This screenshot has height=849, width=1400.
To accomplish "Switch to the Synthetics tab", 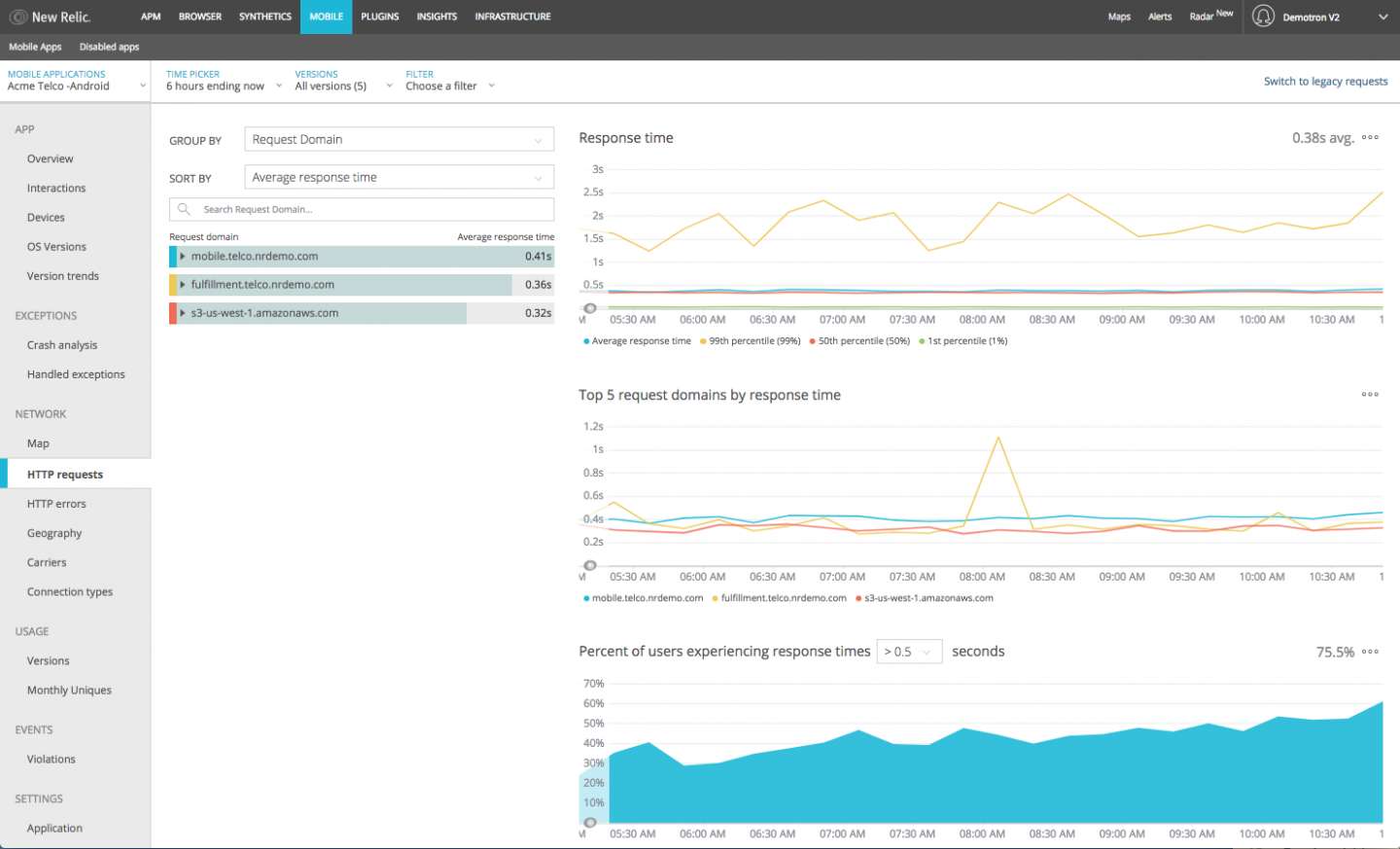I will coord(265,17).
